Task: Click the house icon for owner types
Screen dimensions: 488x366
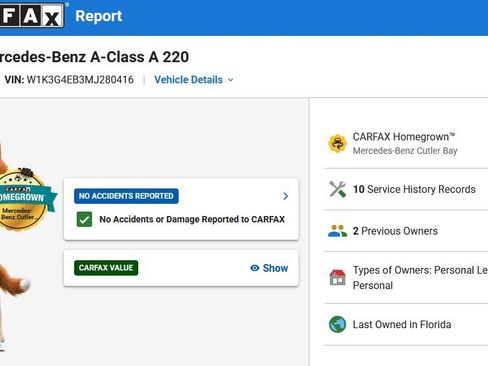Action: pyautogui.click(x=337, y=277)
